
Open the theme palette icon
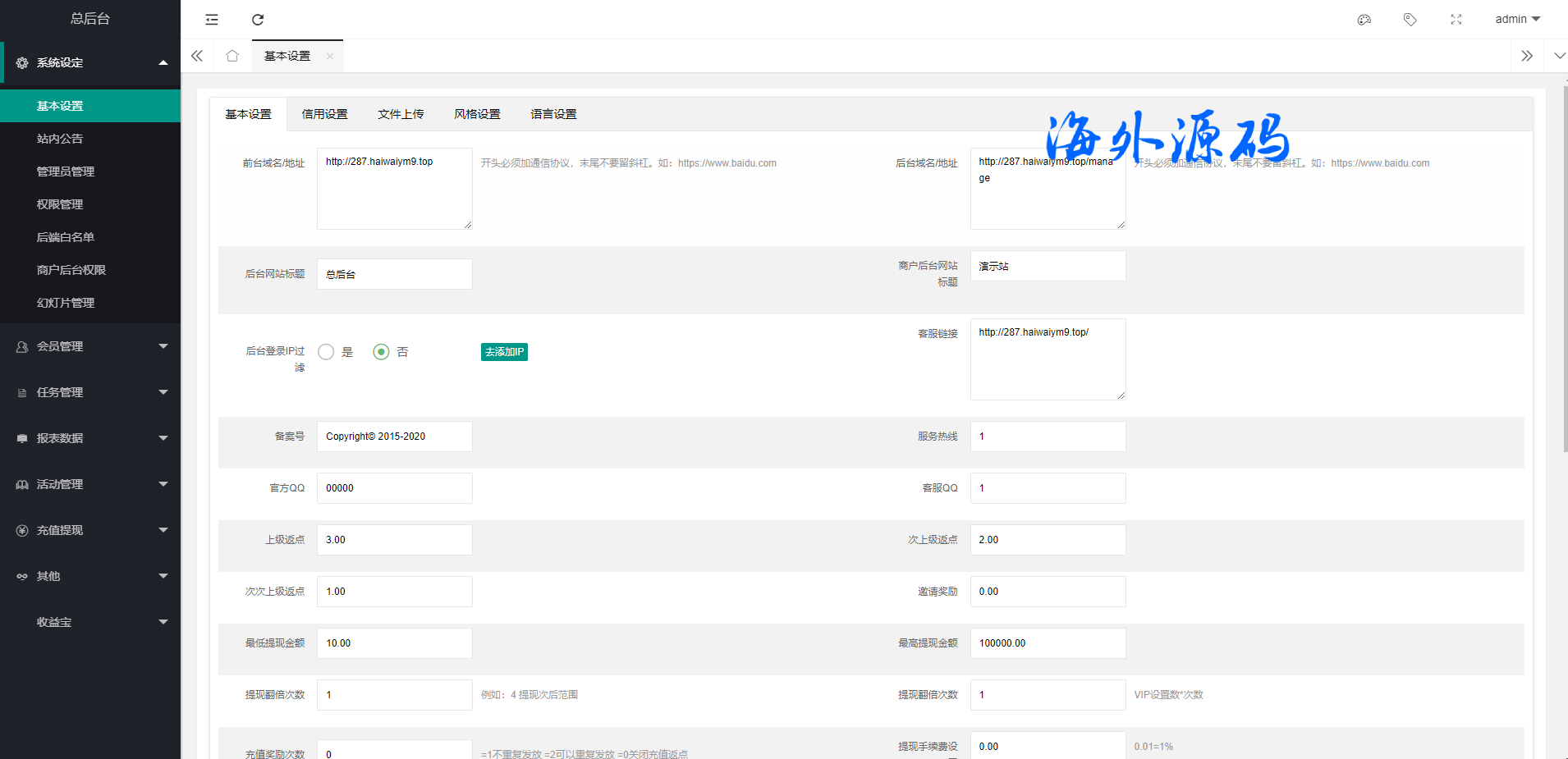pyautogui.click(x=1364, y=20)
